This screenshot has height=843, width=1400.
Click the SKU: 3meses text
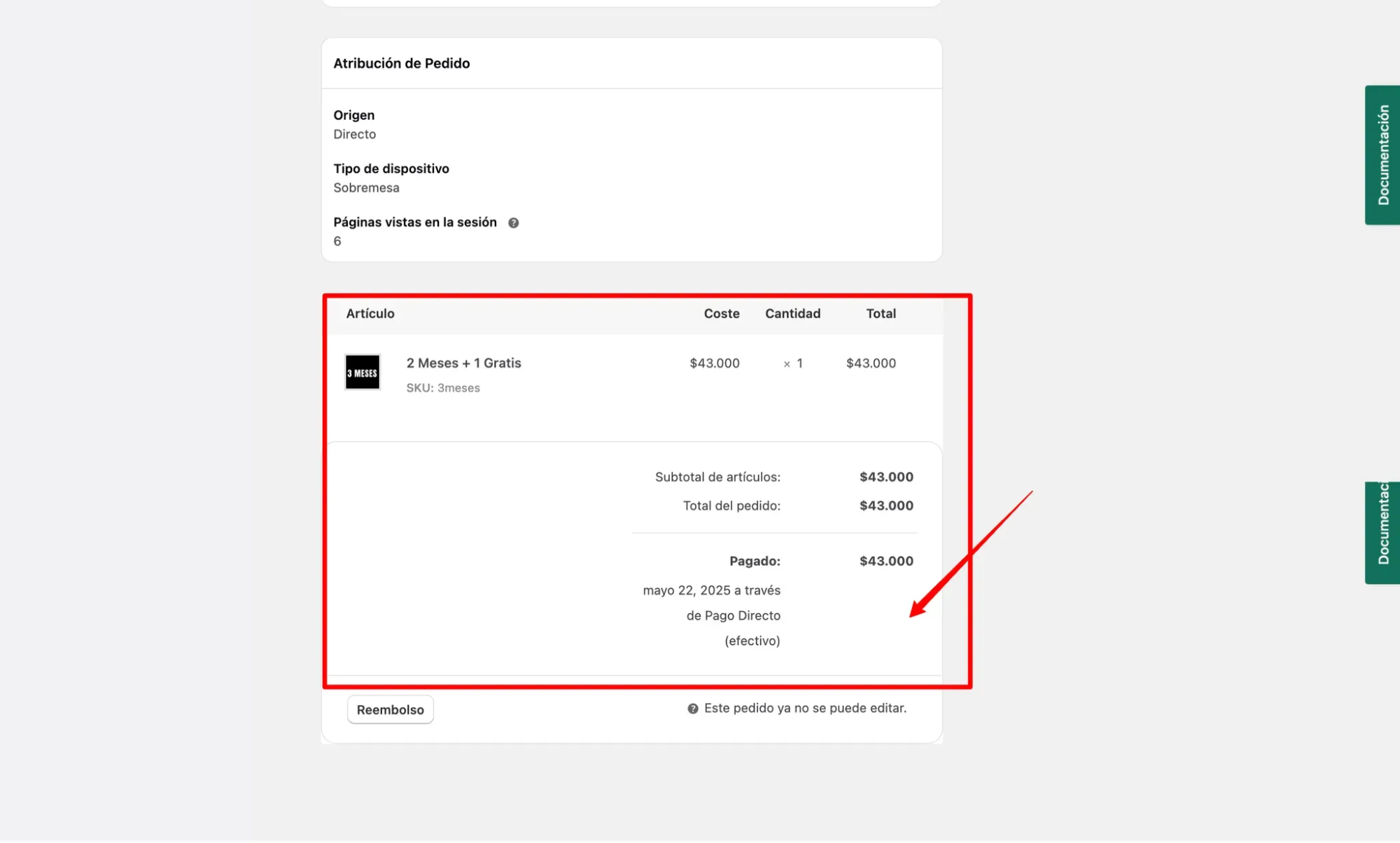(443, 388)
